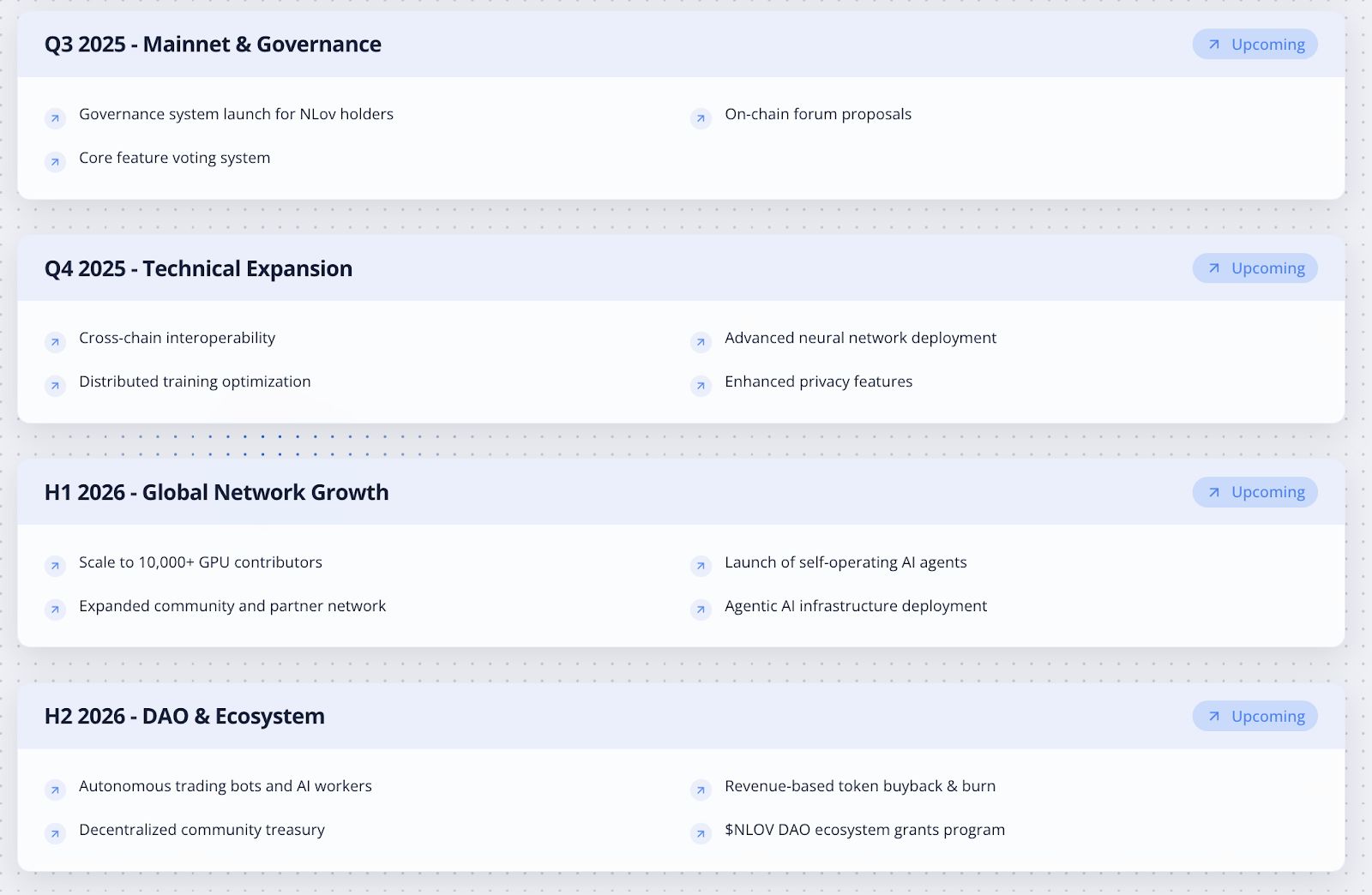Click Upcoming badge on Q3 2025 card
1372x895 pixels.
[1255, 45]
